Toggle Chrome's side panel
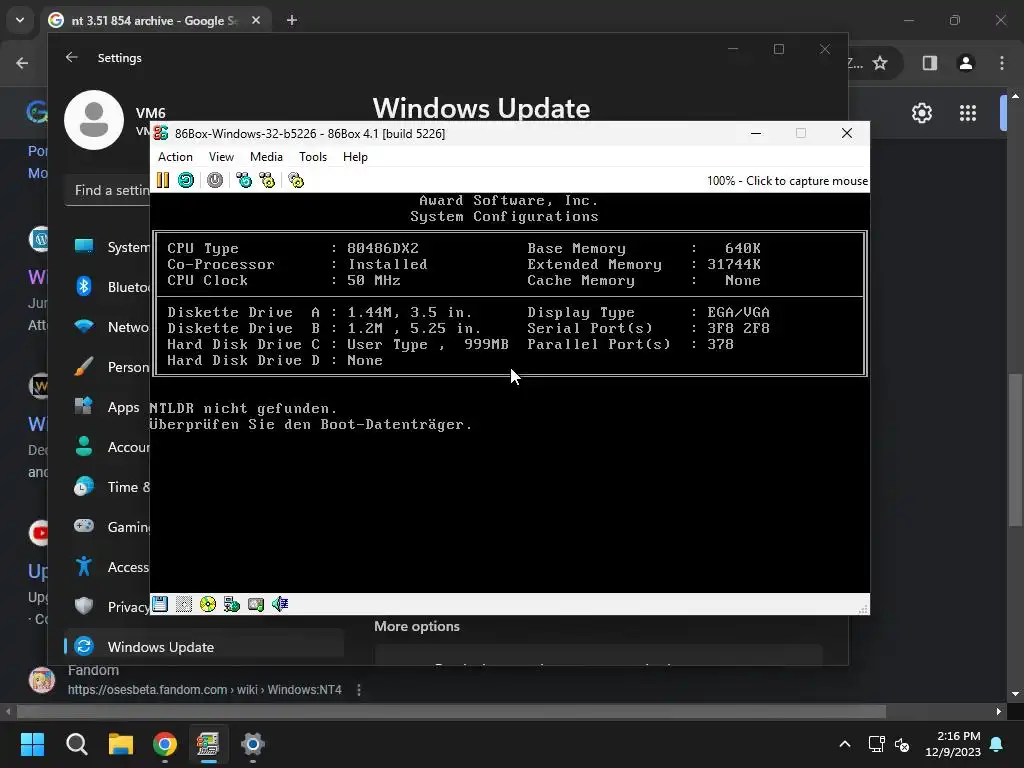1024x768 pixels. point(929,63)
